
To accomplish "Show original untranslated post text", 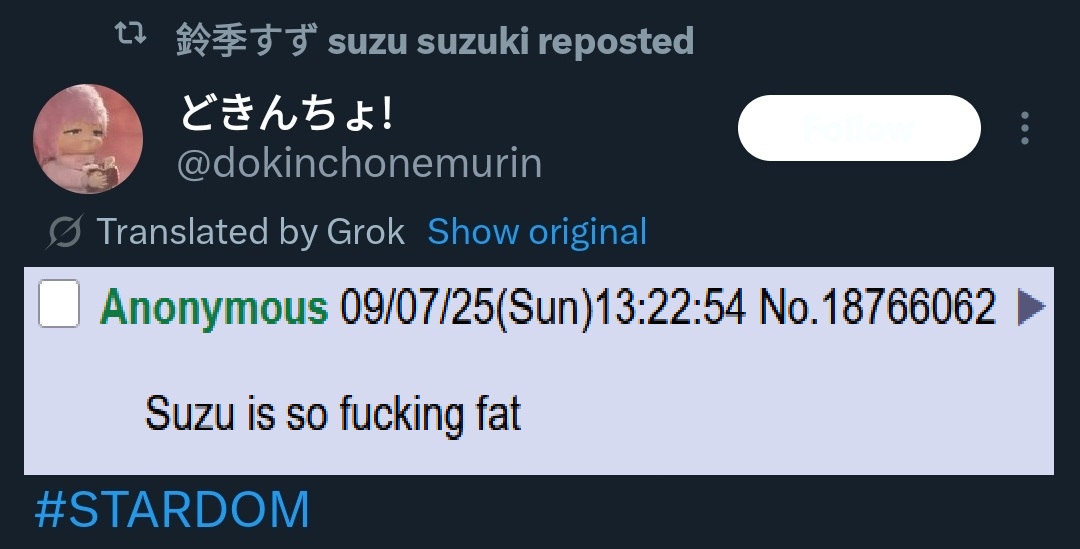I will point(537,231).
